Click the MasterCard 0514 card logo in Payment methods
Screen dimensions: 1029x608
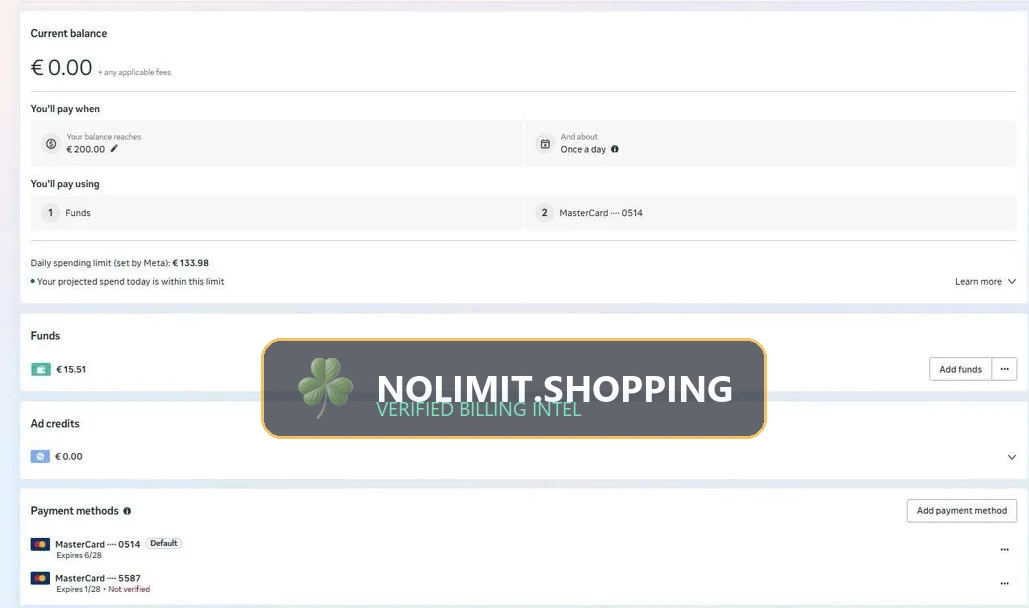point(40,544)
